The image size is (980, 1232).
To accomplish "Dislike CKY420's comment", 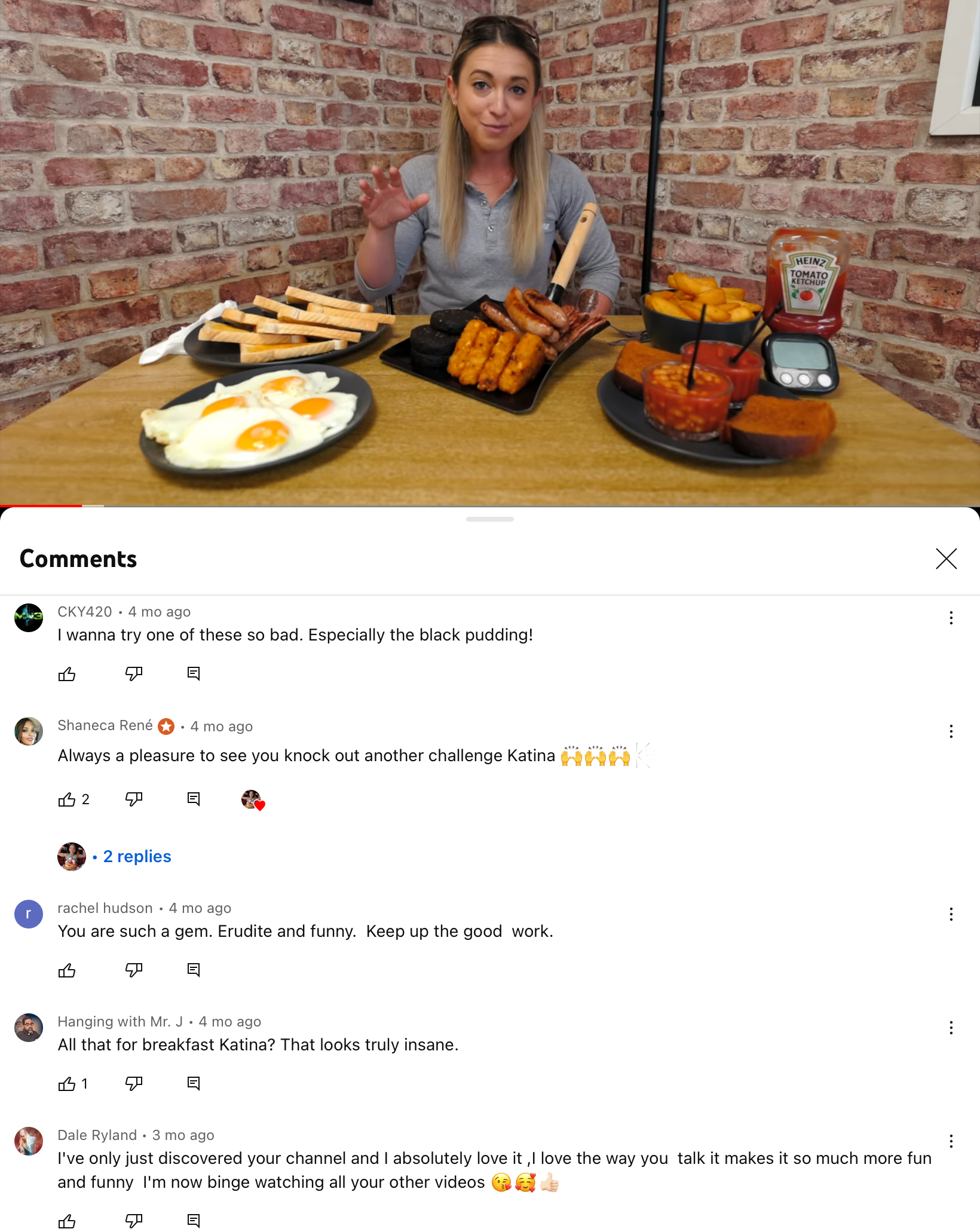I will coord(134,674).
